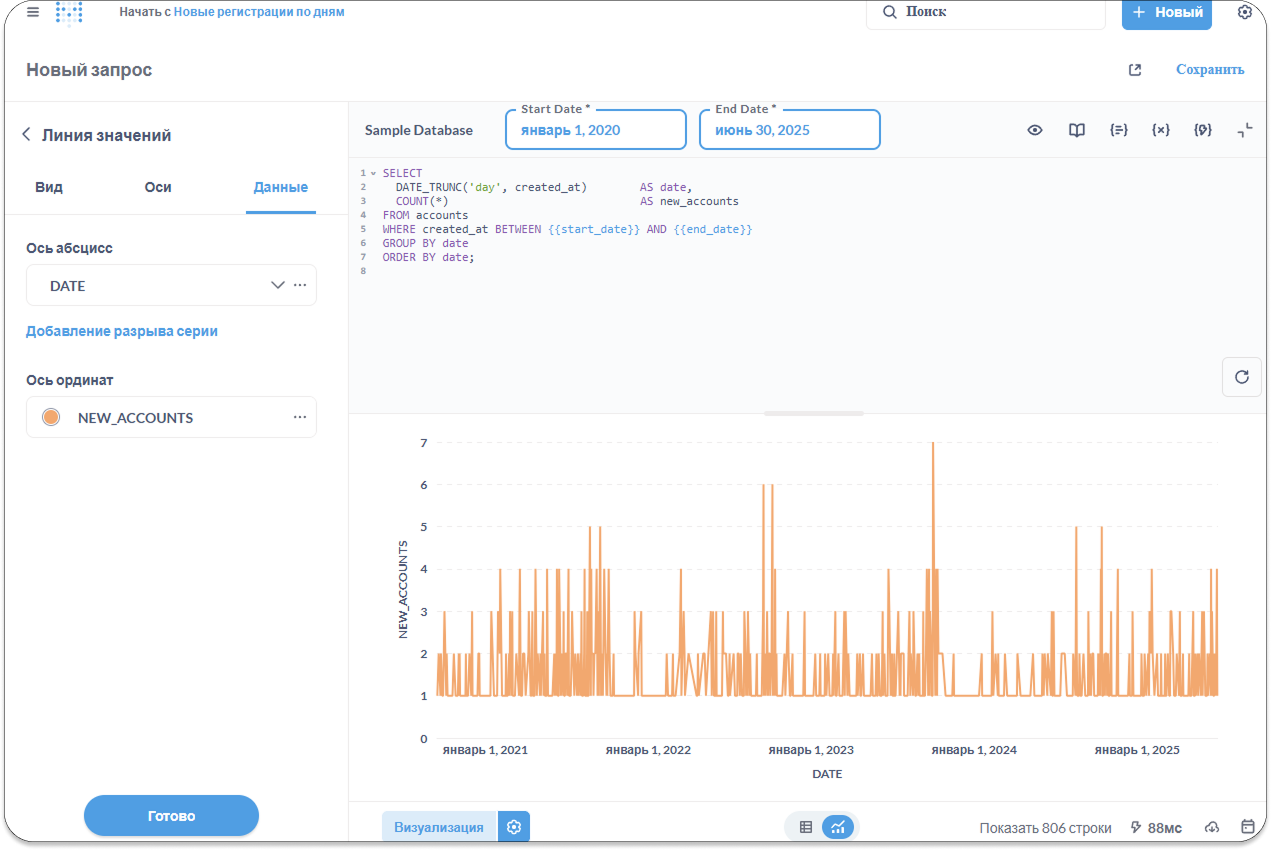Click the Сохранить link
The width and height of the screenshot is (1271, 850).
pos(1210,70)
